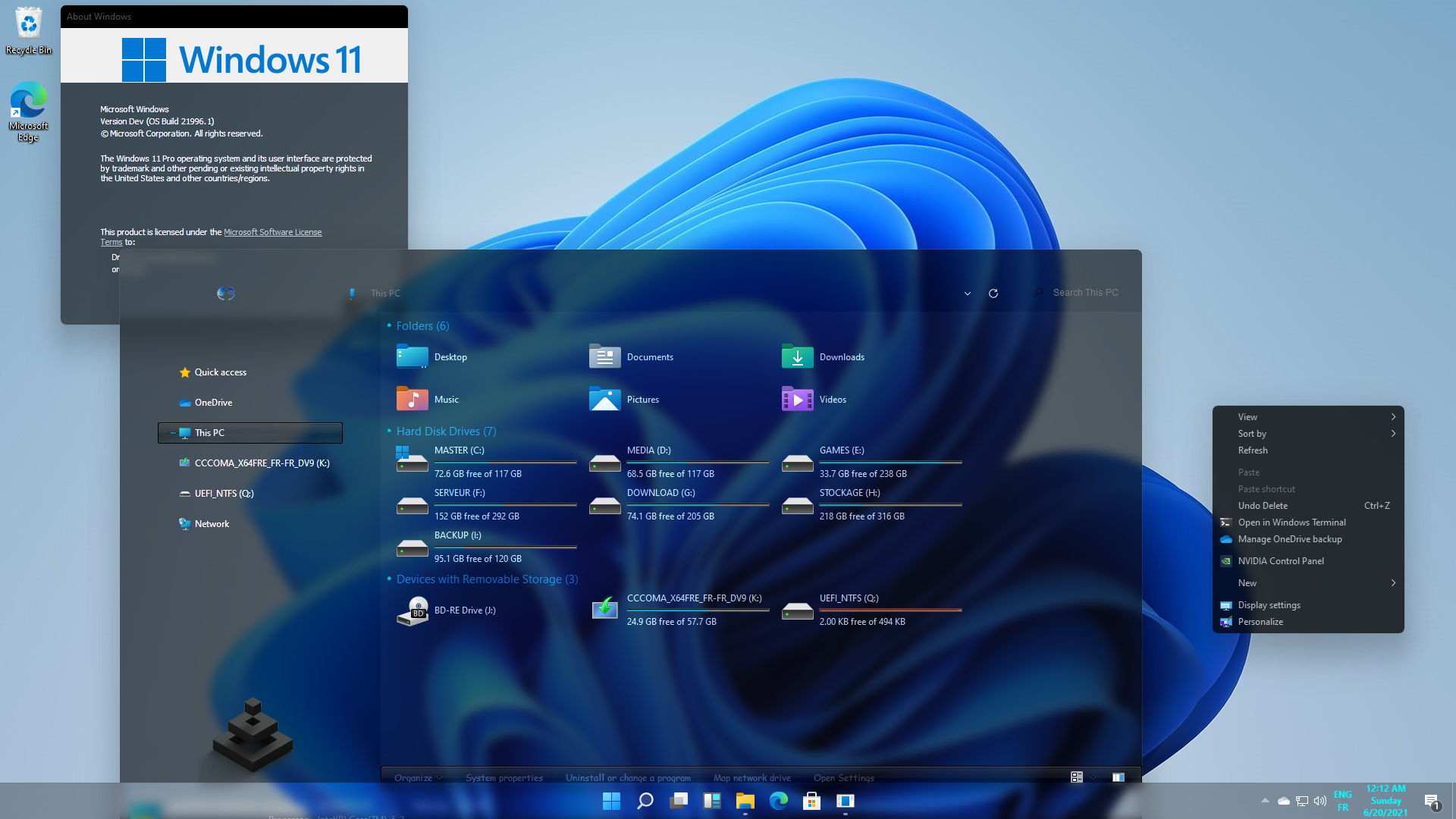Image resolution: width=1456 pixels, height=819 pixels.
Task: Select OneDrive in navigation pane
Action: click(x=206, y=403)
